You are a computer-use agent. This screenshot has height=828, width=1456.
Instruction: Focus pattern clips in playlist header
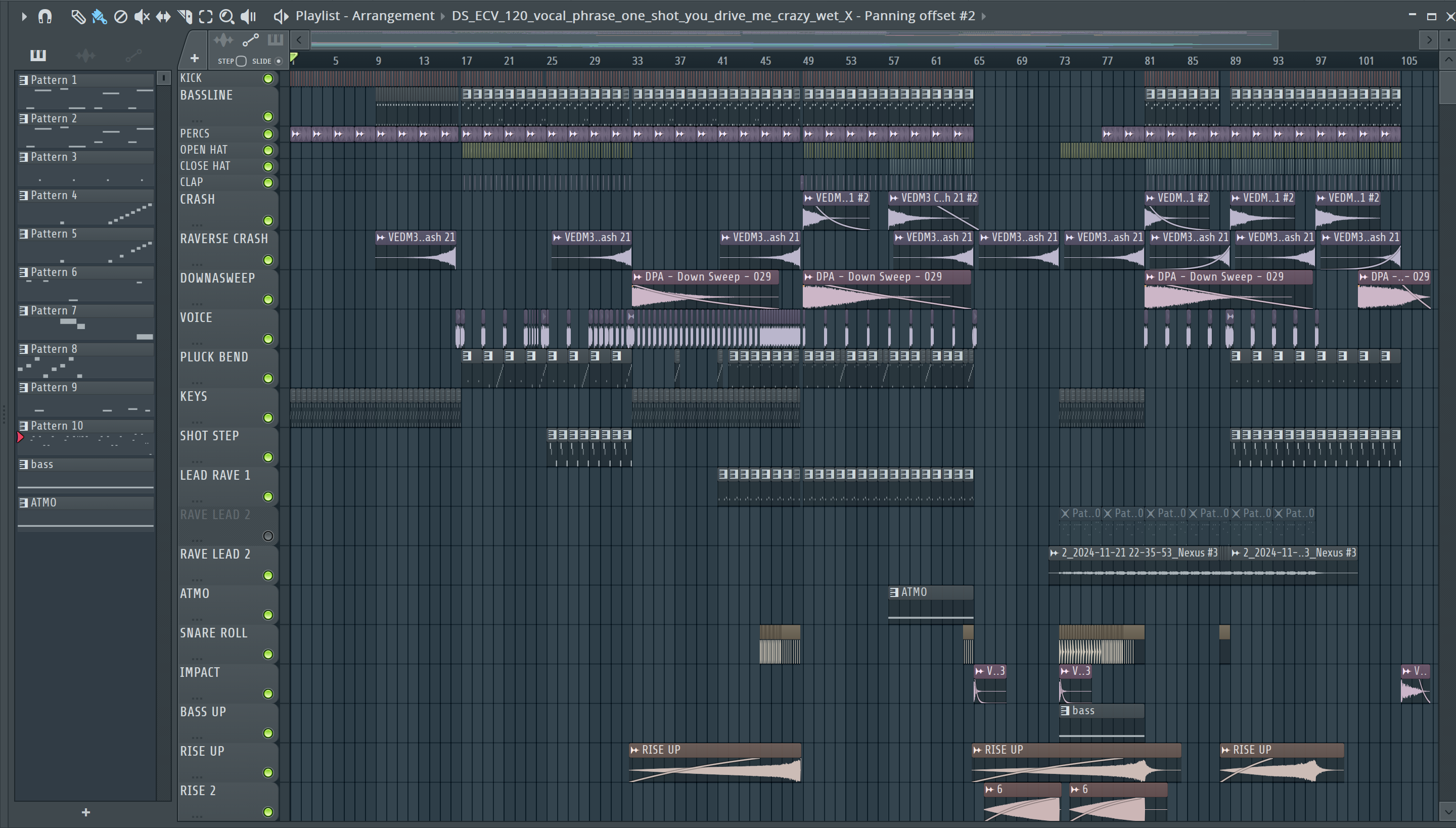tap(275, 40)
